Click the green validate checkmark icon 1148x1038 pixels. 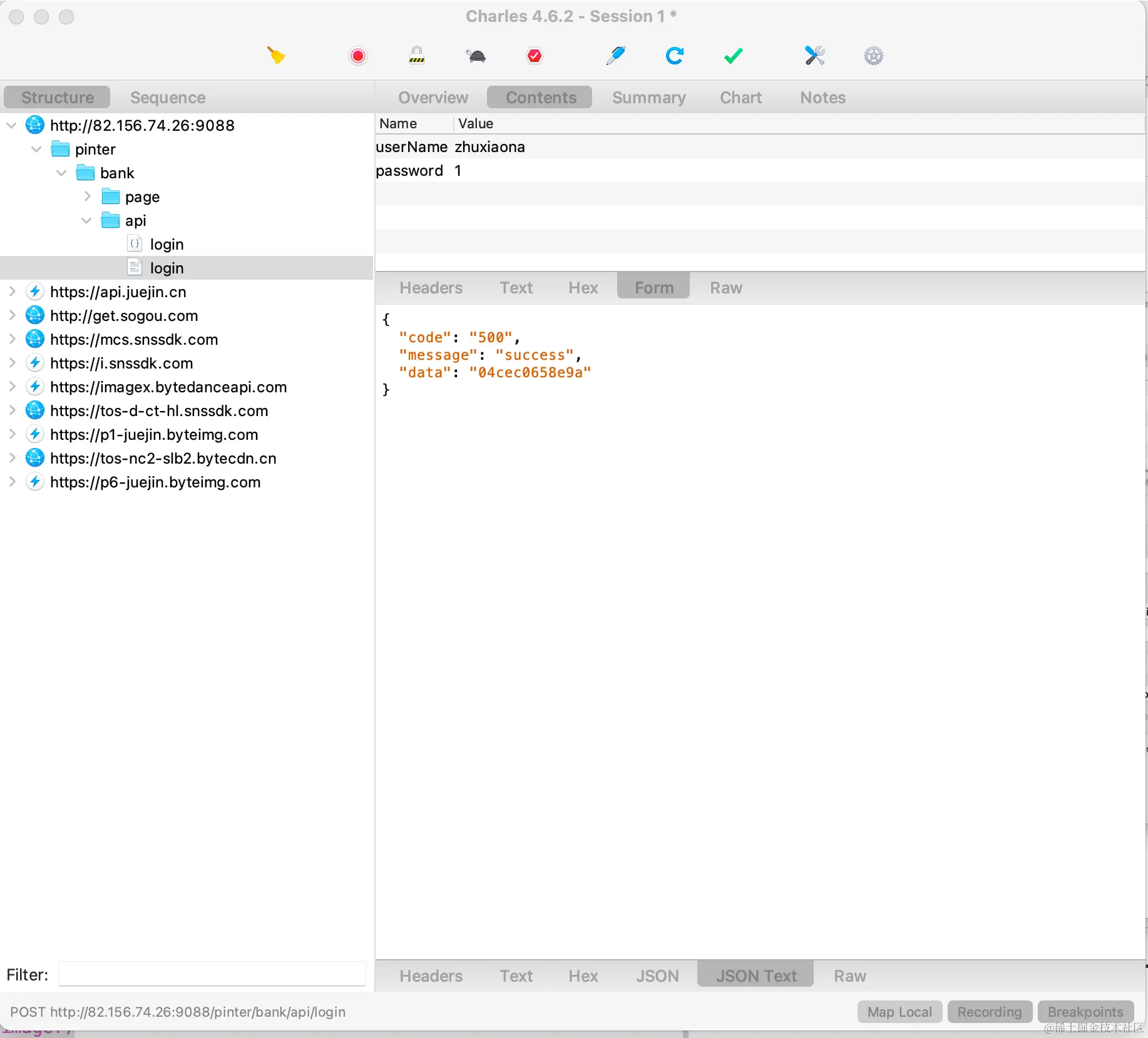click(734, 56)
